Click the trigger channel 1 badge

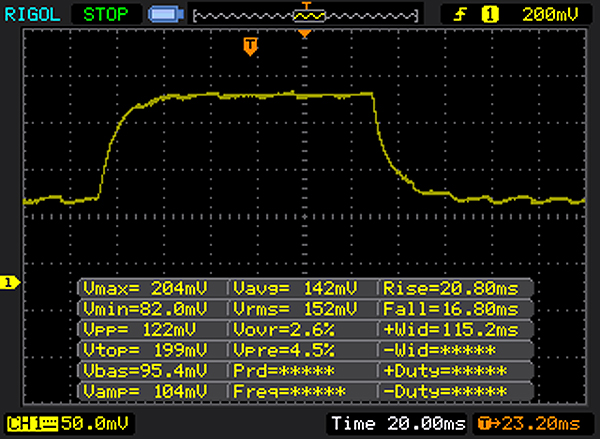(x=490, y=15)
